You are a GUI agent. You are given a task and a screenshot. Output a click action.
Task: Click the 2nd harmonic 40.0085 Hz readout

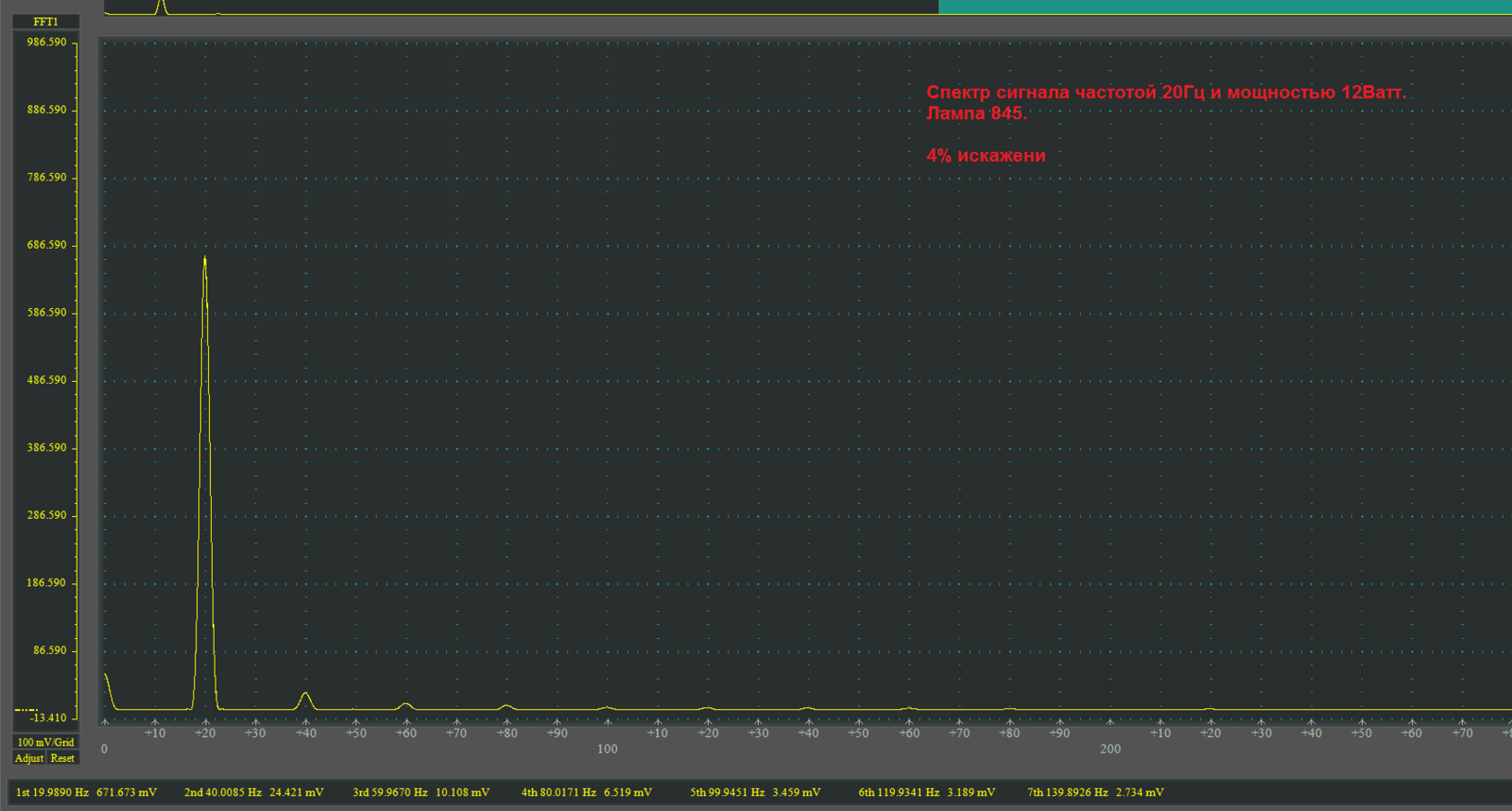(253, 792)
